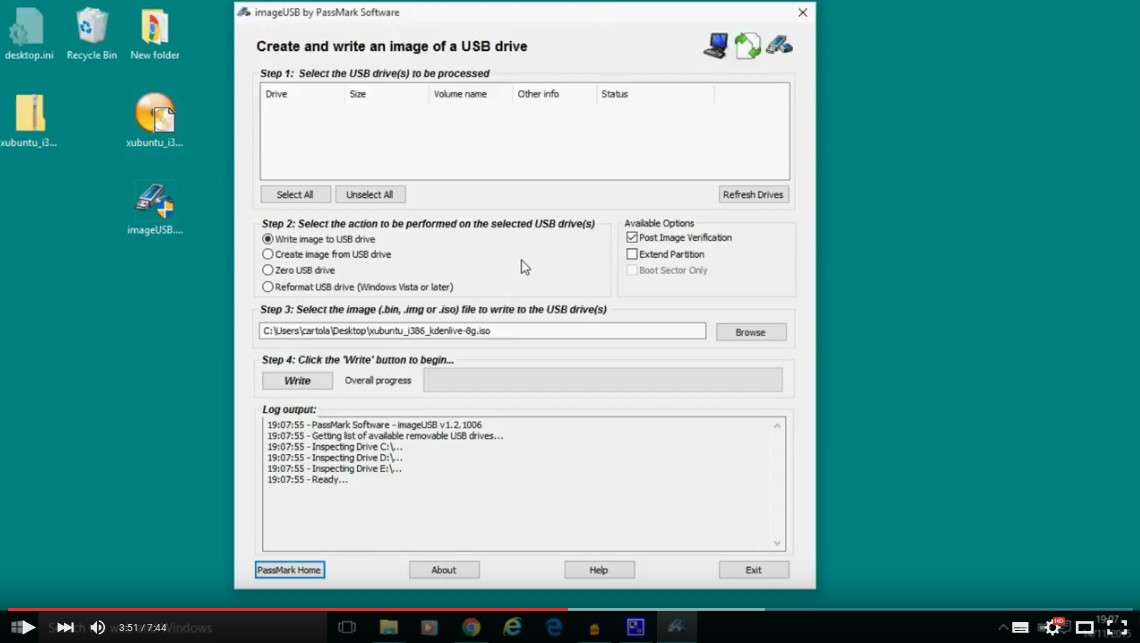Image resolution: width=1140 pixels, height=643 pixels.
Task: Select Create image from USB drive
Action: (x=268, y=255)
